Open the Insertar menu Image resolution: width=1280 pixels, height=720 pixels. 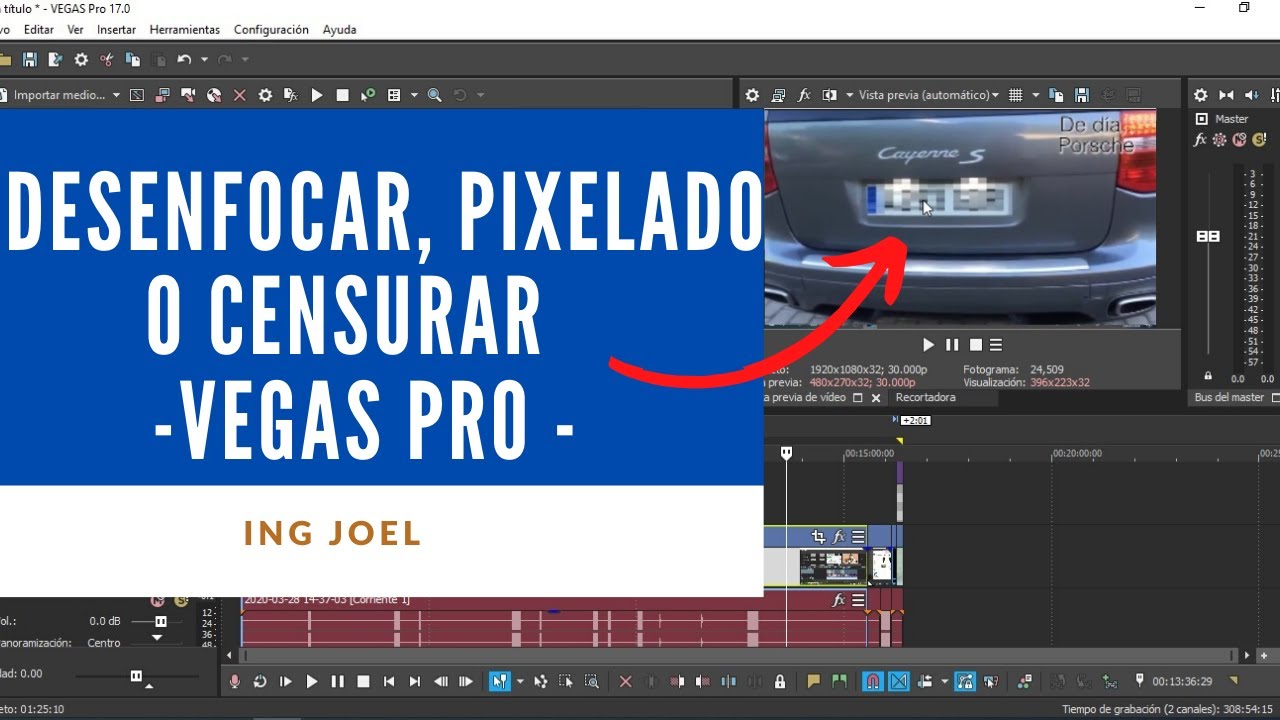point(116,30)
